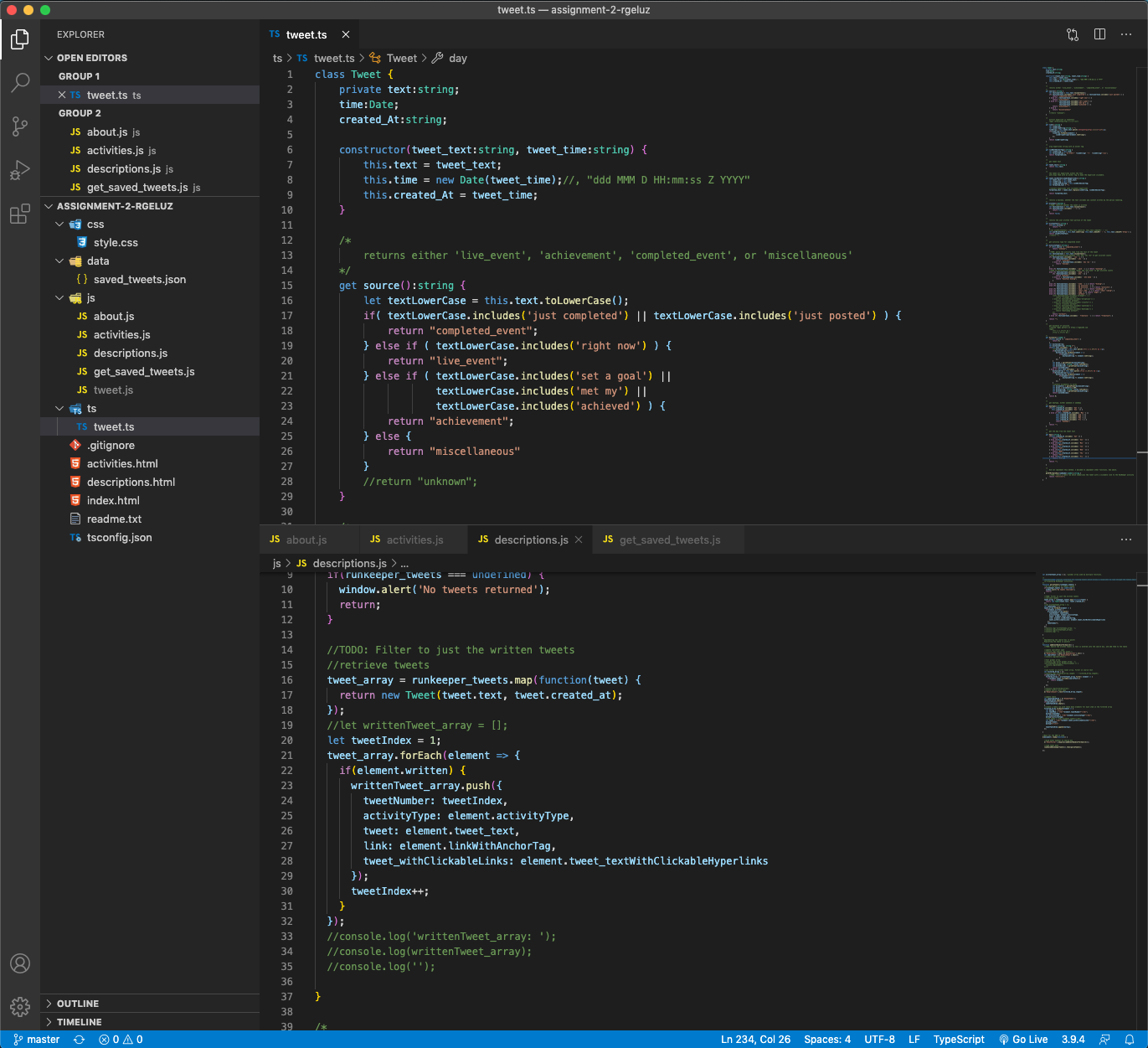Collapse the ts folder
This screenshot has height=1048, width=1148.
click(x=150, y=409)
